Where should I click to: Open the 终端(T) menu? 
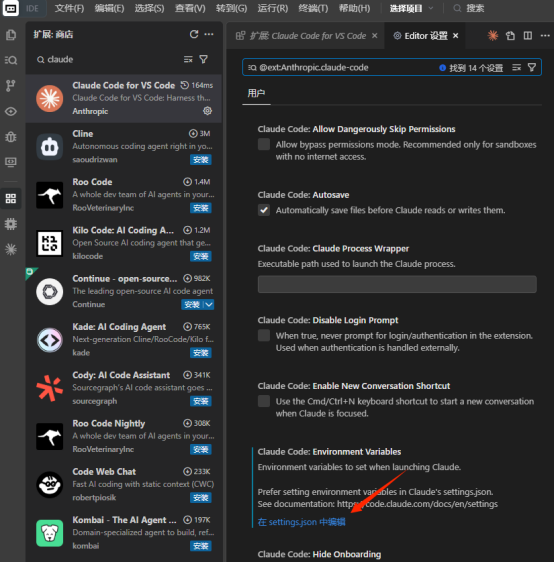coord(313,8)
